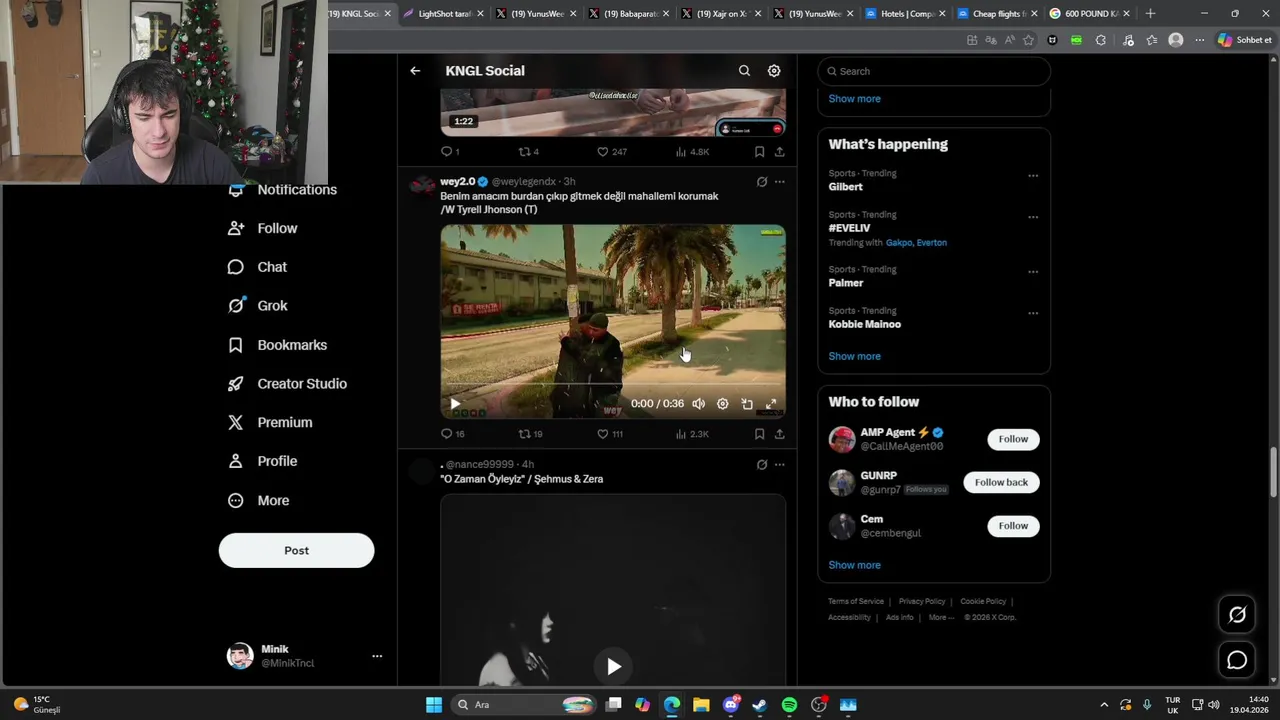This screenshot has width=1280, height=720.
Task: Open floating messages chat button
Action: coord(1237,660)
